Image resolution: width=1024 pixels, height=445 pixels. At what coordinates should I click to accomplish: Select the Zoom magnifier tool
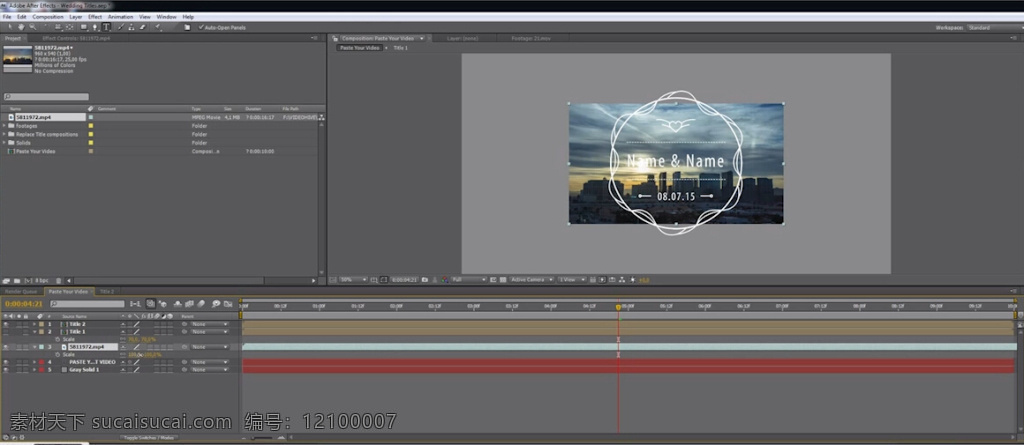coord(33,27)
